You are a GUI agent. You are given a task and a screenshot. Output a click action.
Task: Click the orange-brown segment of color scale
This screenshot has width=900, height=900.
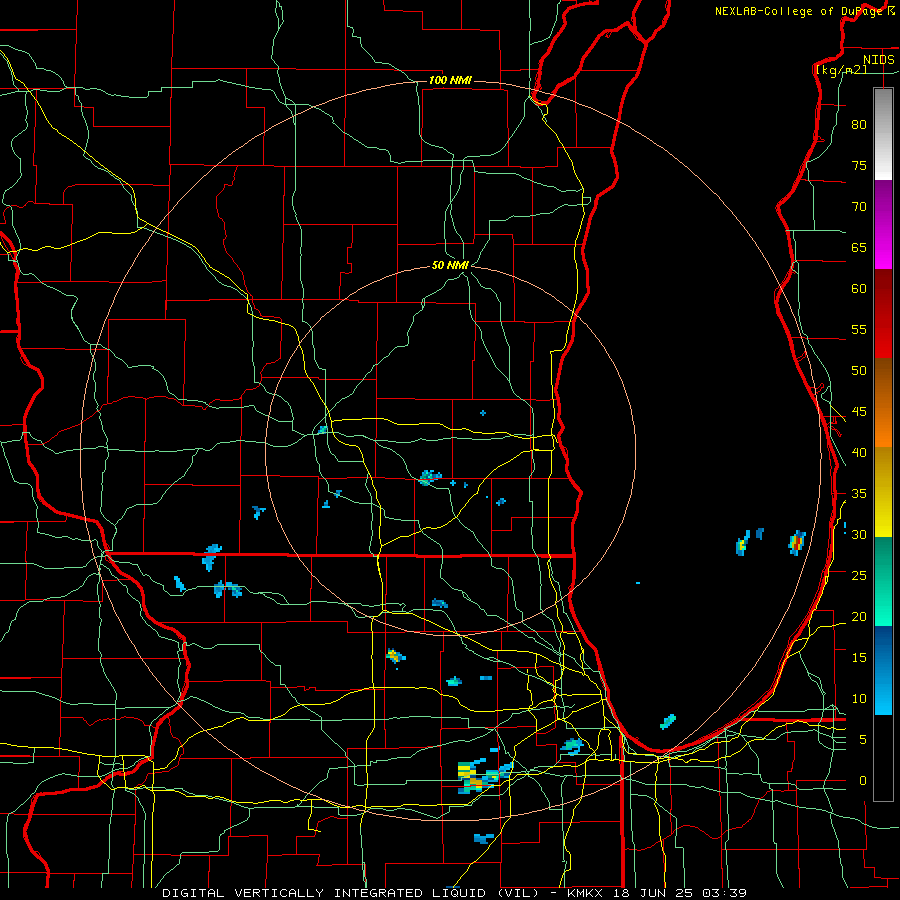[x=883, y=402]
